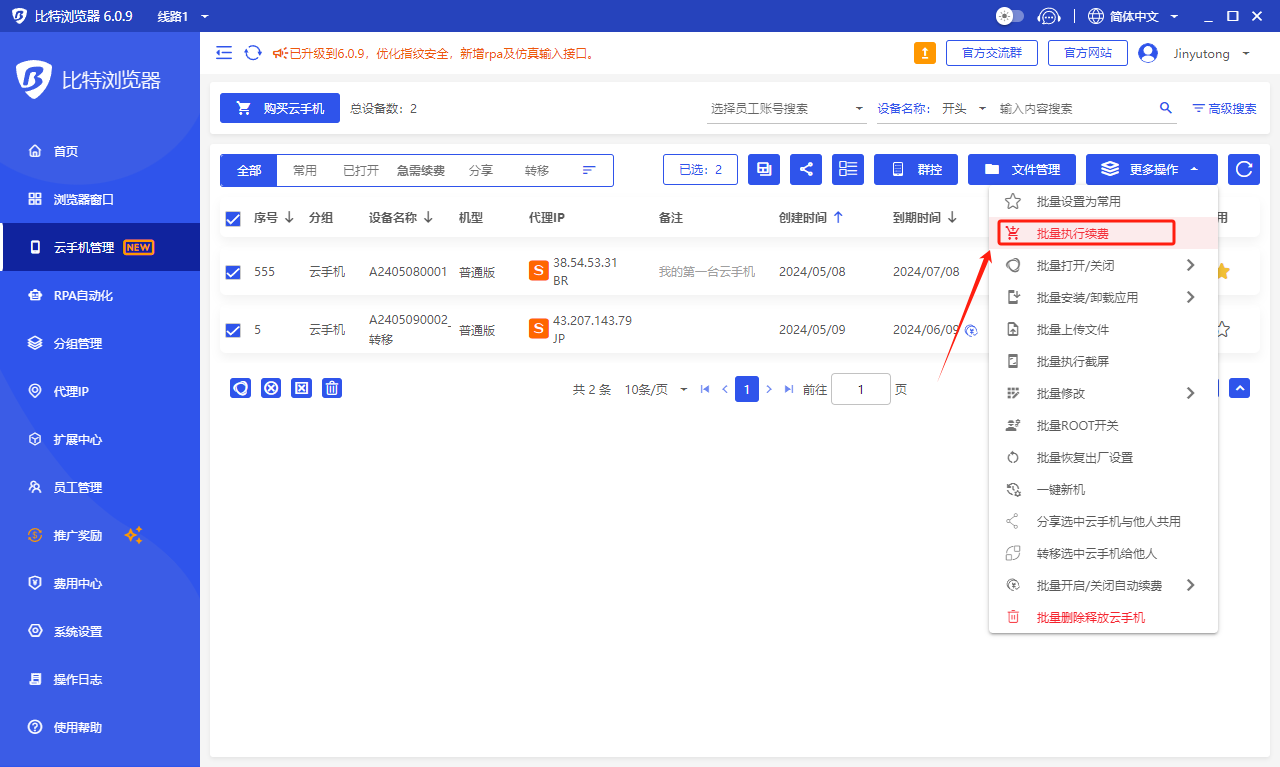Click the share icon button in toolbar
The image size is (1280, 767).
coord(806,169)
